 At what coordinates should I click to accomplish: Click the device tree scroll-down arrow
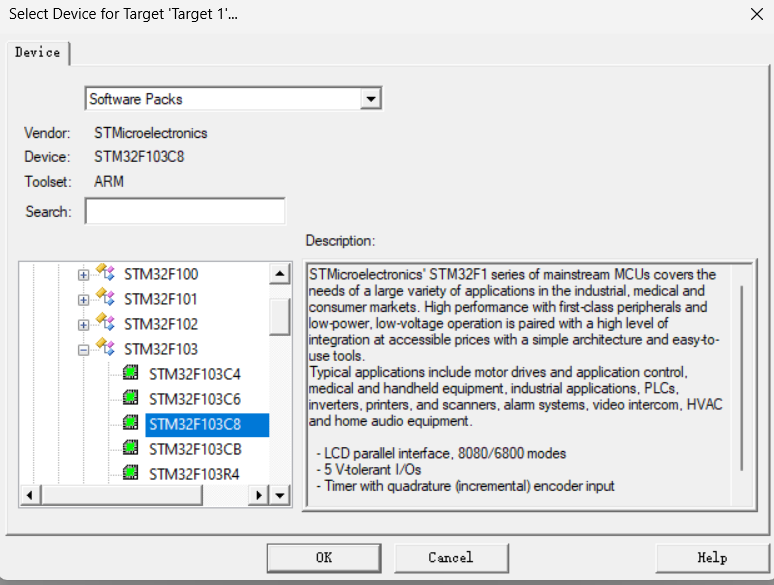click(x=280, y=495)
